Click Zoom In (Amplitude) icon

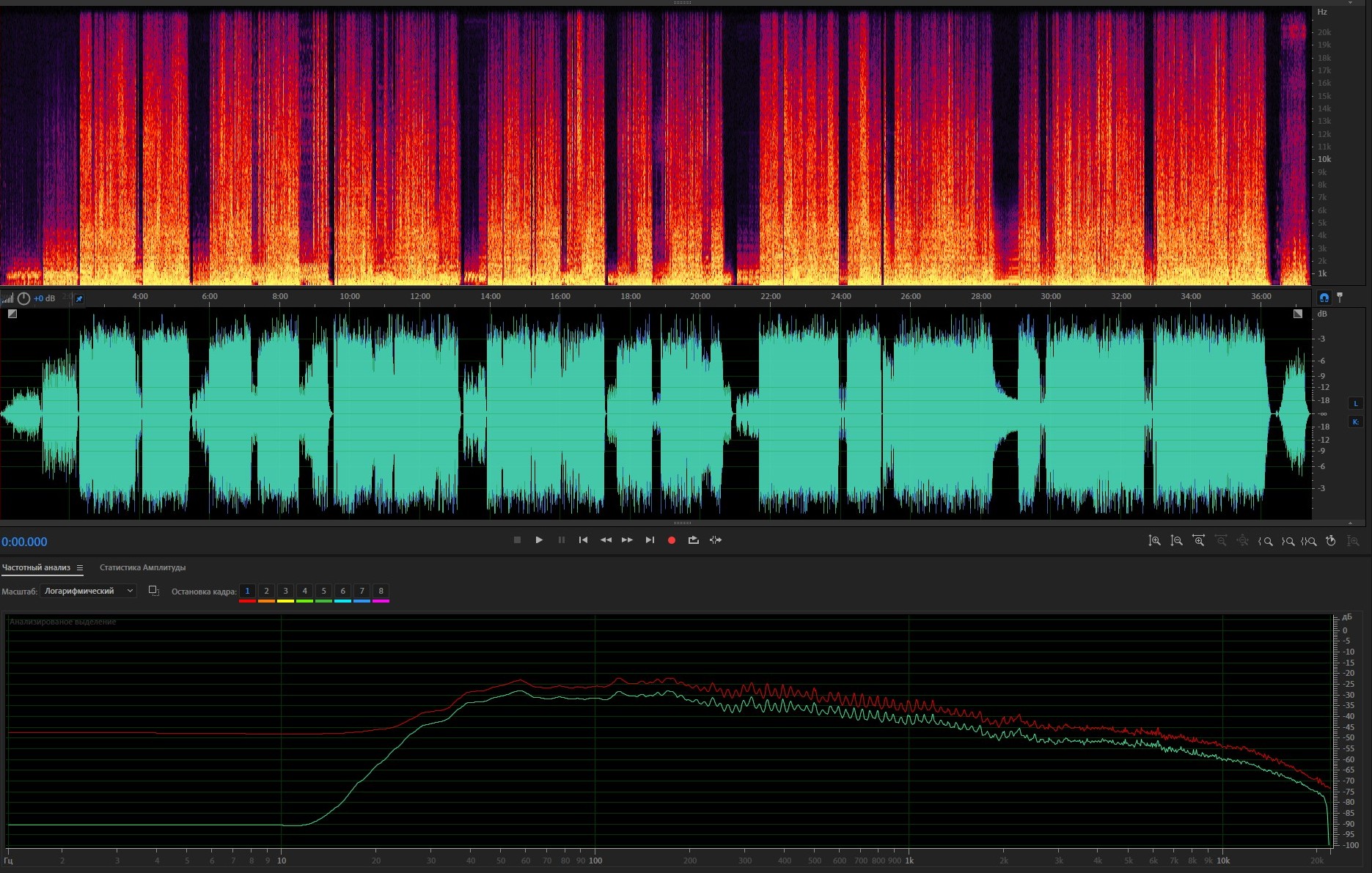pos(1154,541)
